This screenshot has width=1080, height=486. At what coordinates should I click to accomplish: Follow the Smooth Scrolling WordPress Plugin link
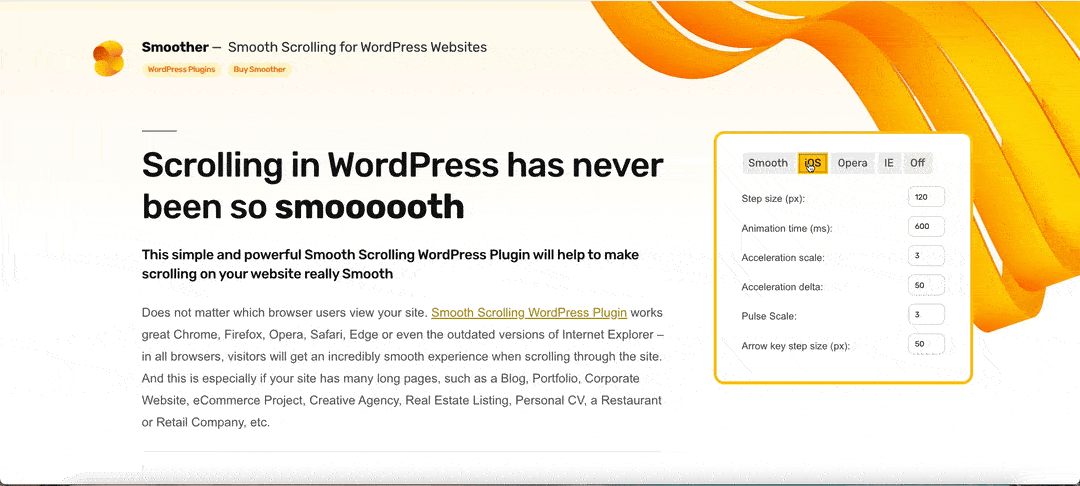529,313
